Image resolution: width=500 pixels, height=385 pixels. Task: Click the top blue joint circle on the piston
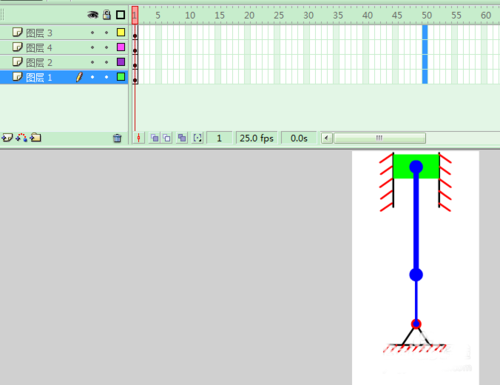(x=416, y=167)
